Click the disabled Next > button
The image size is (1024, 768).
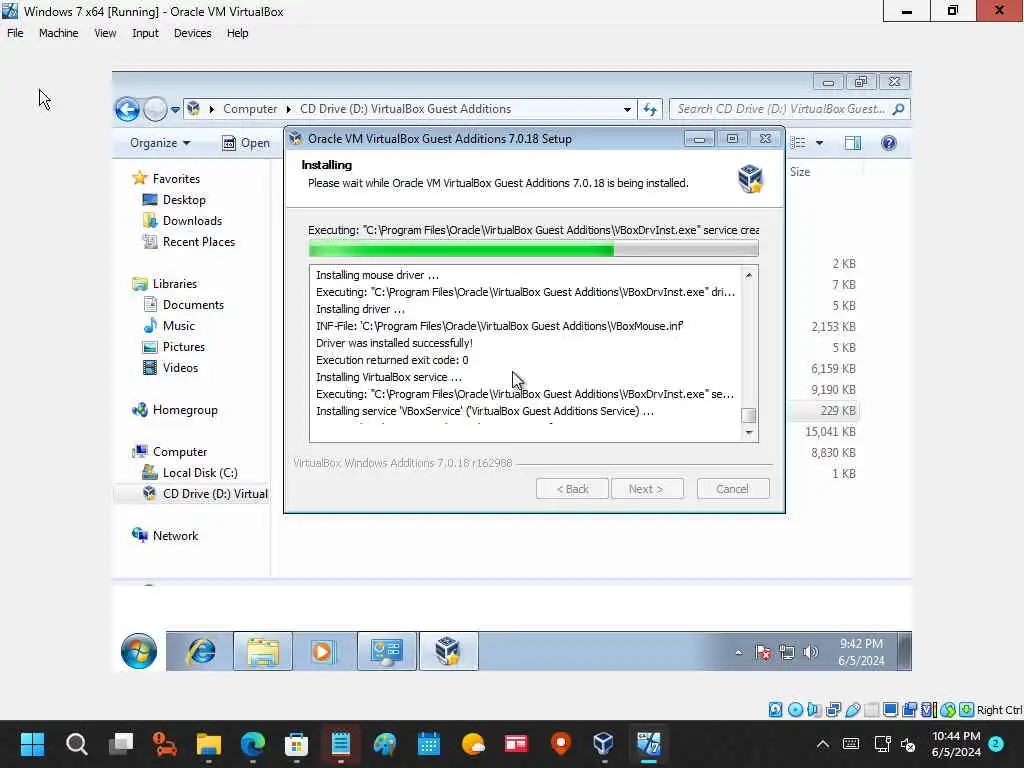(647, 488)
